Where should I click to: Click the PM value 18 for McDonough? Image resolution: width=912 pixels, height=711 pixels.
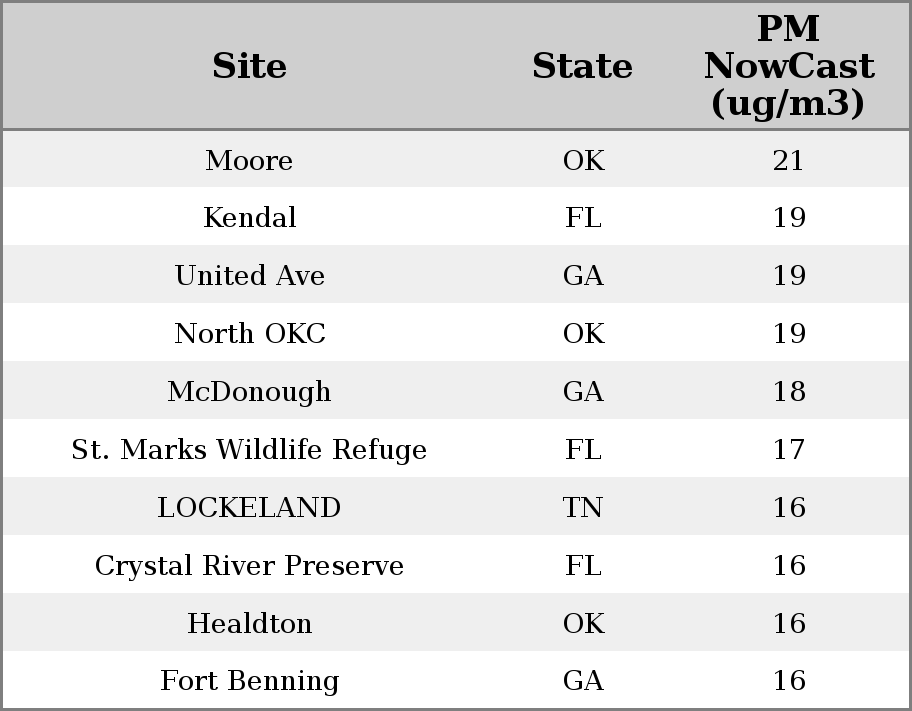tap(788, 391)
